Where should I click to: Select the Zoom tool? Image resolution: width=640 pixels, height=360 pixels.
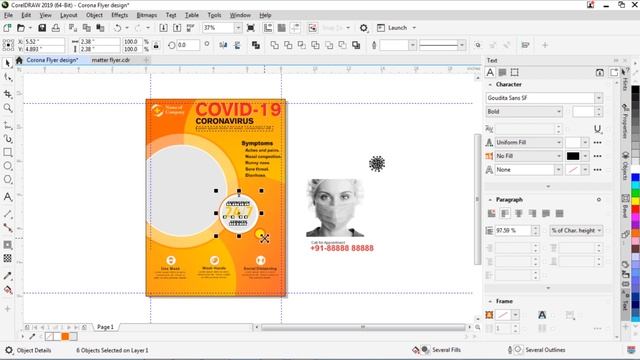coord(7,108)
